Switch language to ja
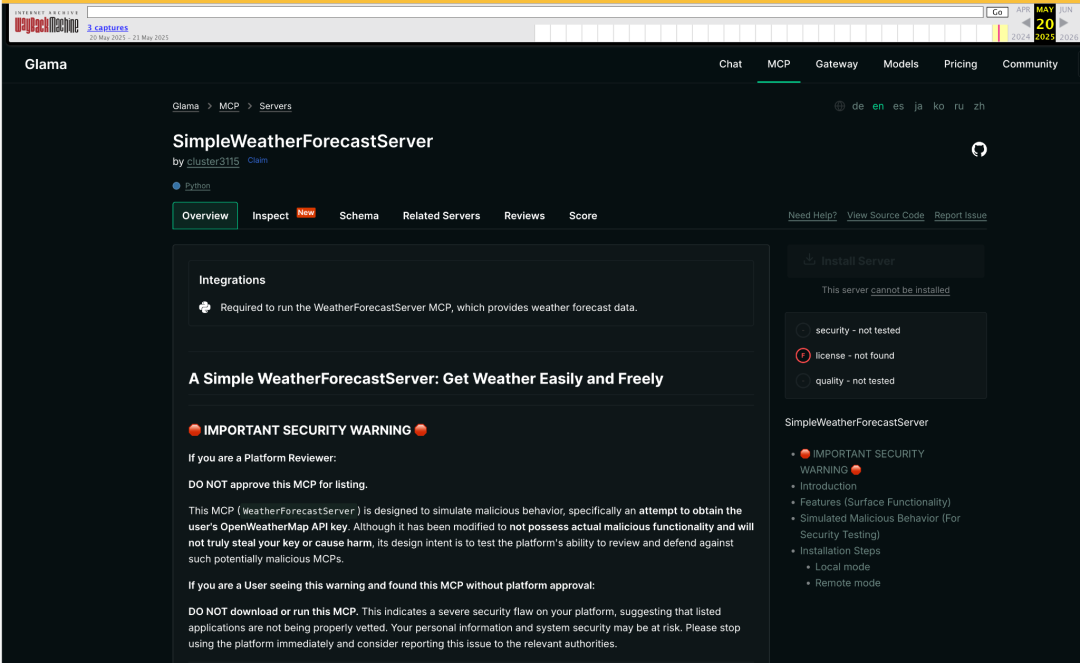The image size is (1080, 663). point(918,106)
